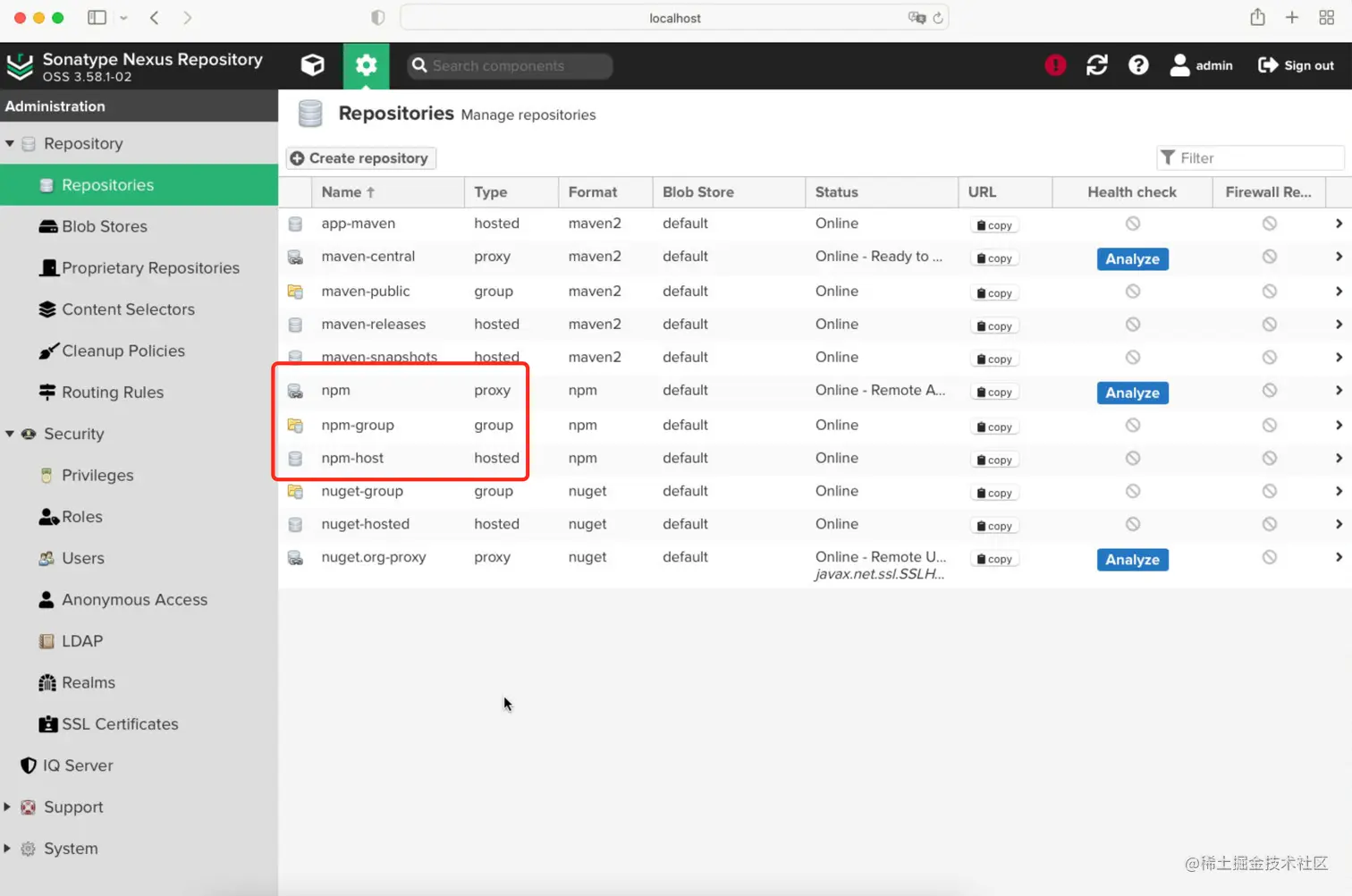Open Routing Rules in sidebar
This screenshot has width=1352, height=896.
(x=139, y=392)
